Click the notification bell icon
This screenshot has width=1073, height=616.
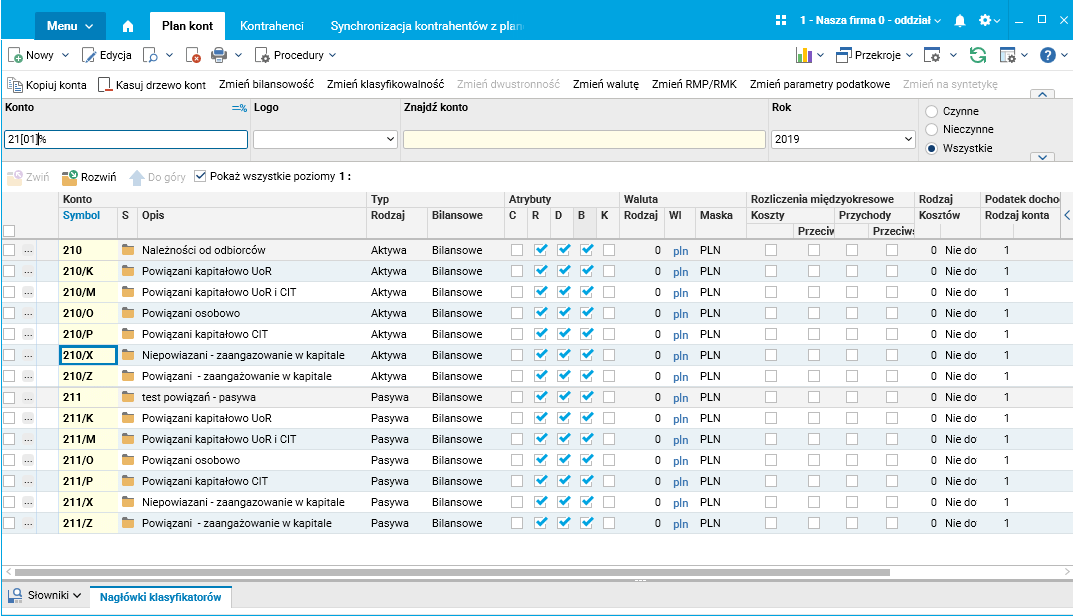960,21
